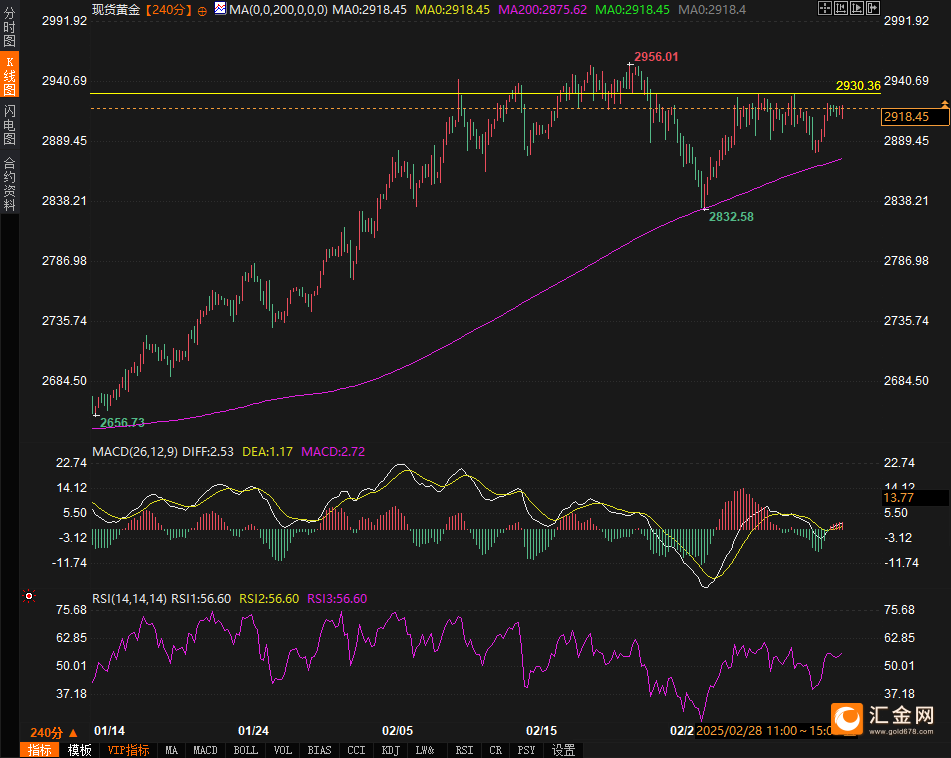Expand the 240分 timeframe selector at bottom
This screenshot has height=758, width=951.
pyautogui.click(x=54, y=733)
